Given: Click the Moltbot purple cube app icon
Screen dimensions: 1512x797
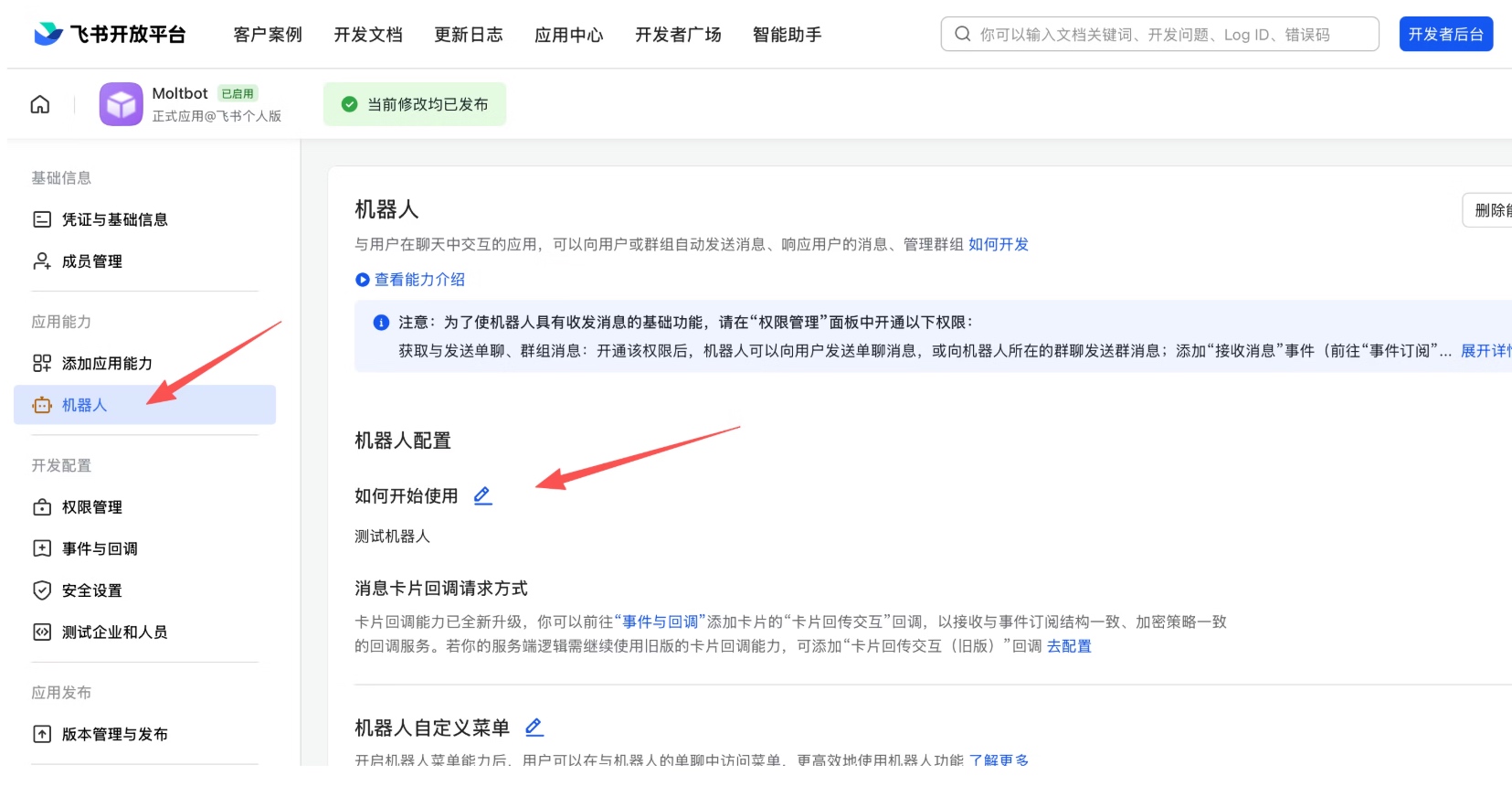Looking at the screenshot, I should point(121,104).
